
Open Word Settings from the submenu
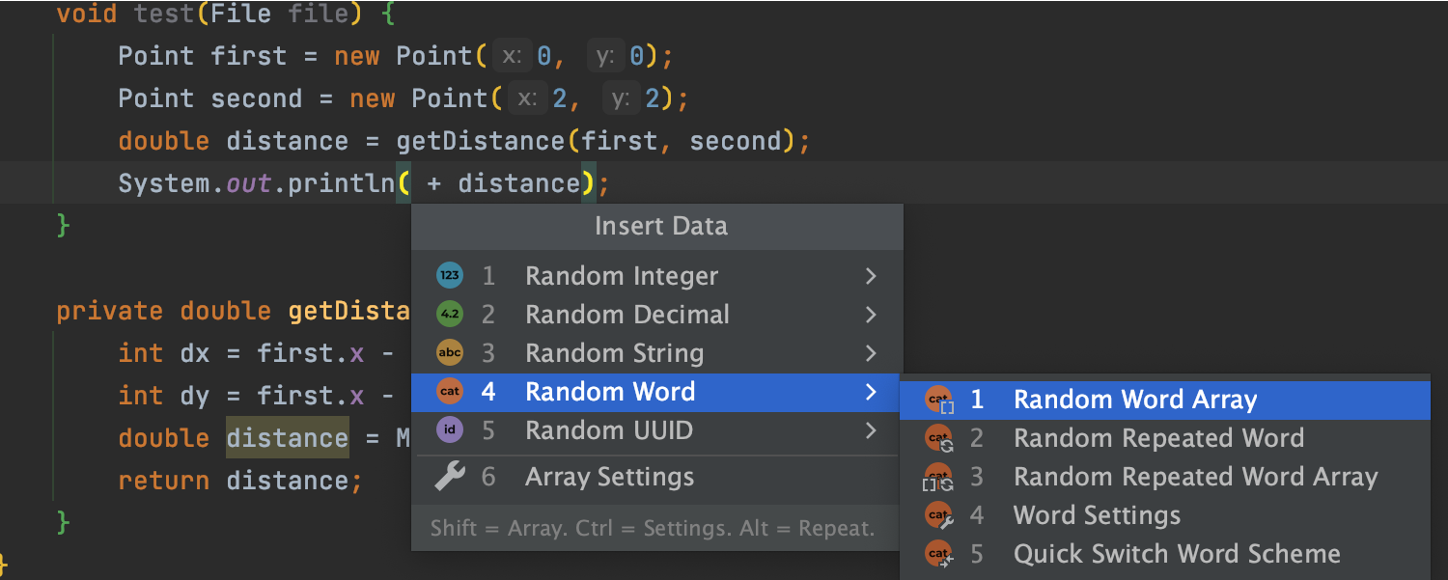[x=1096, y=516]
